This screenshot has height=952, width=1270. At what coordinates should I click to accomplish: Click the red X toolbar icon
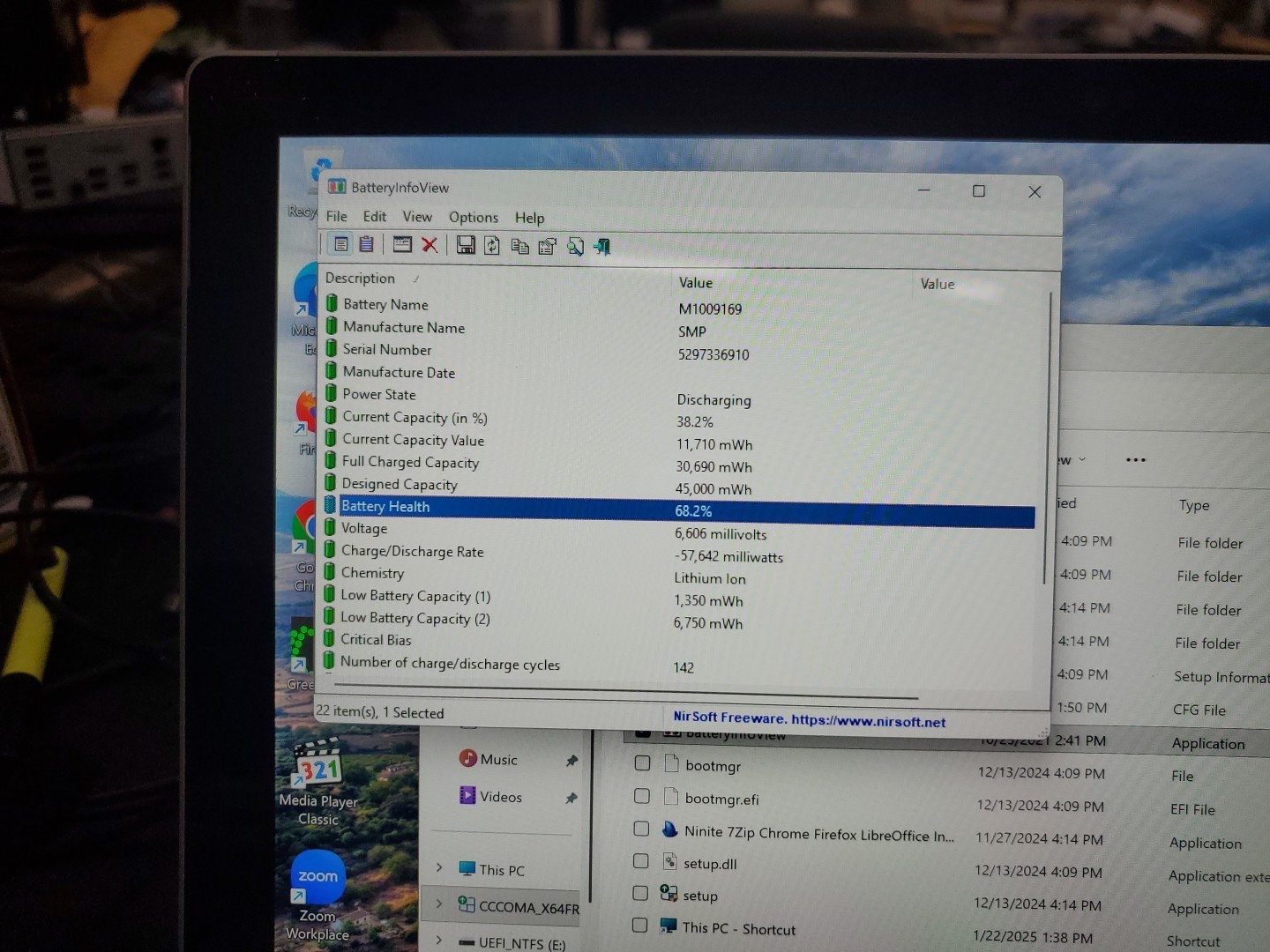coord(430,244)
